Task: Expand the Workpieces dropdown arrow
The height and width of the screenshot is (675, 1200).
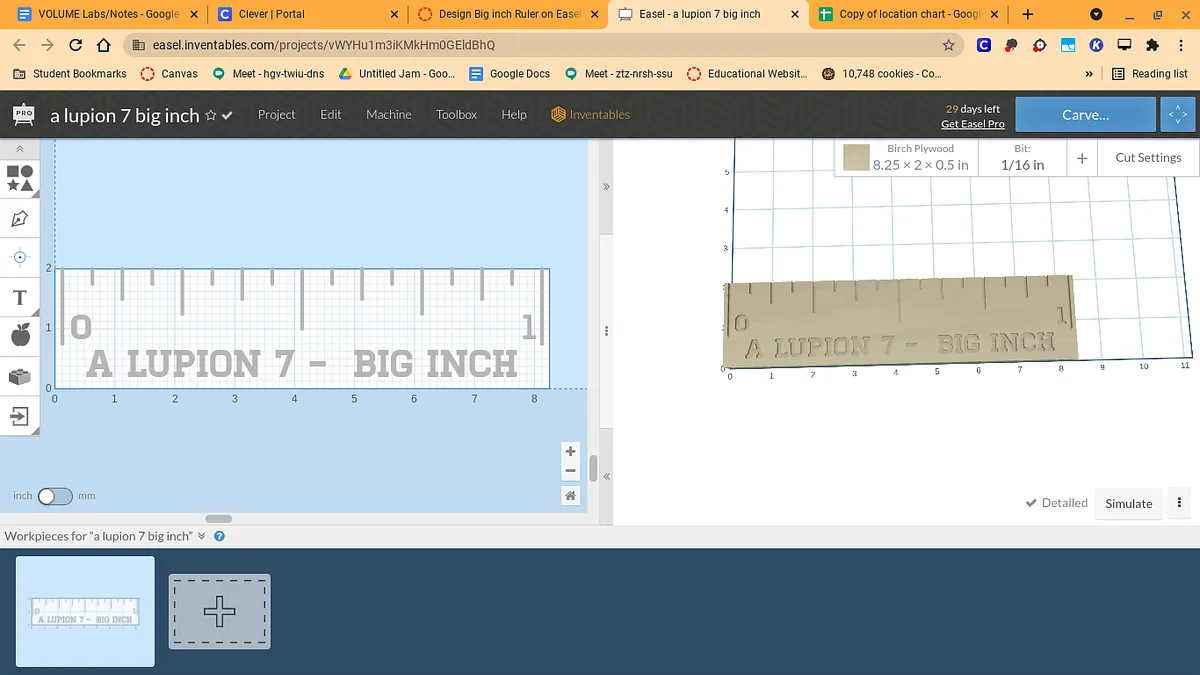Action: pyautogui.click(x=202, y=536)
